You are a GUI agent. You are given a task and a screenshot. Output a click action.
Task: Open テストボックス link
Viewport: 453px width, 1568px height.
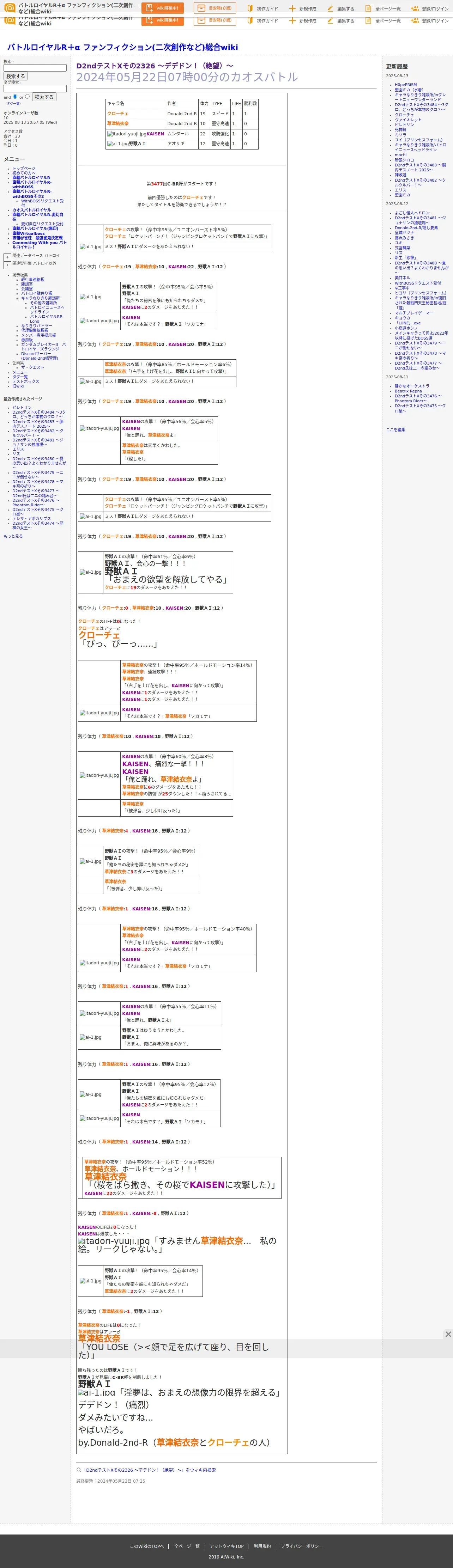click(x=25, y=382)
